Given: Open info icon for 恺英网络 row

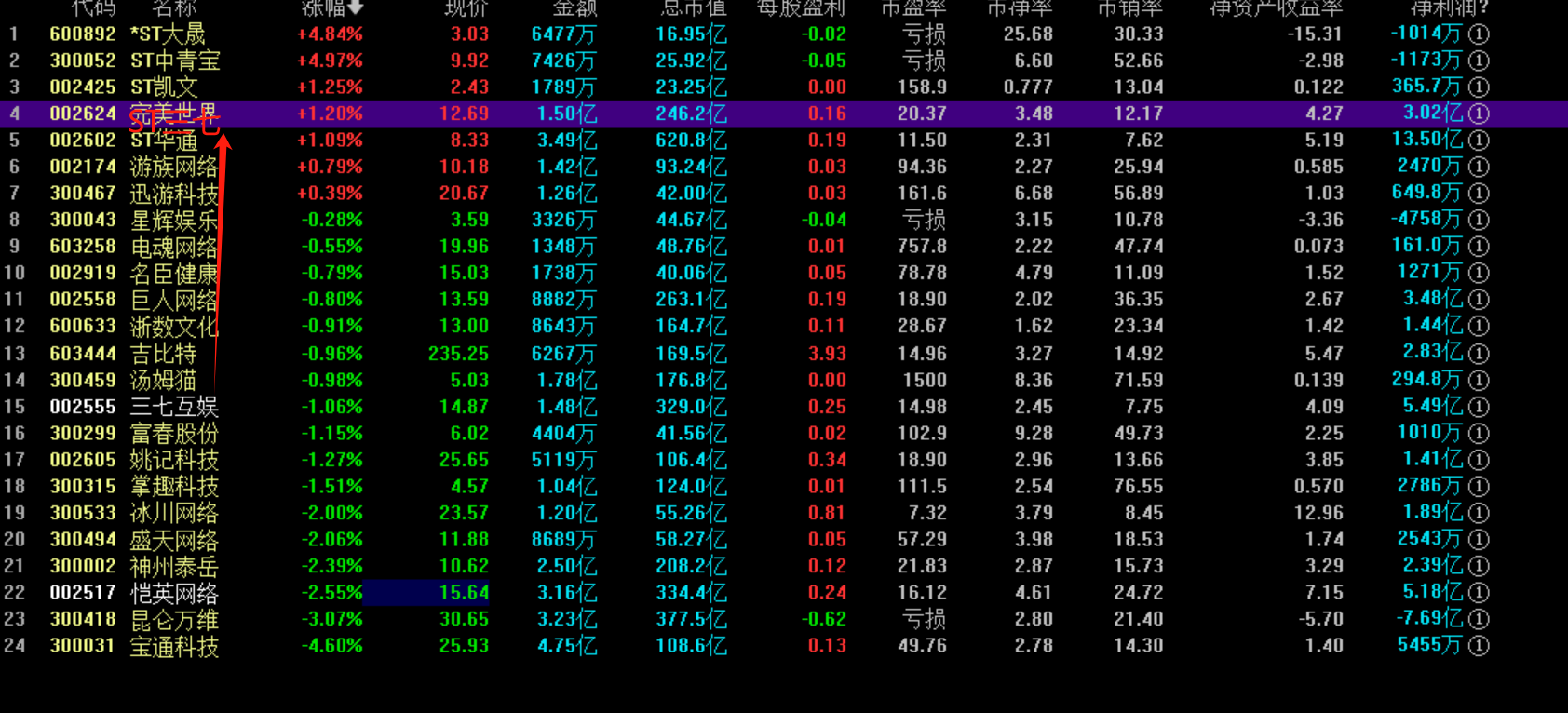Looking at the screenshot, I should coord(1479,593).
